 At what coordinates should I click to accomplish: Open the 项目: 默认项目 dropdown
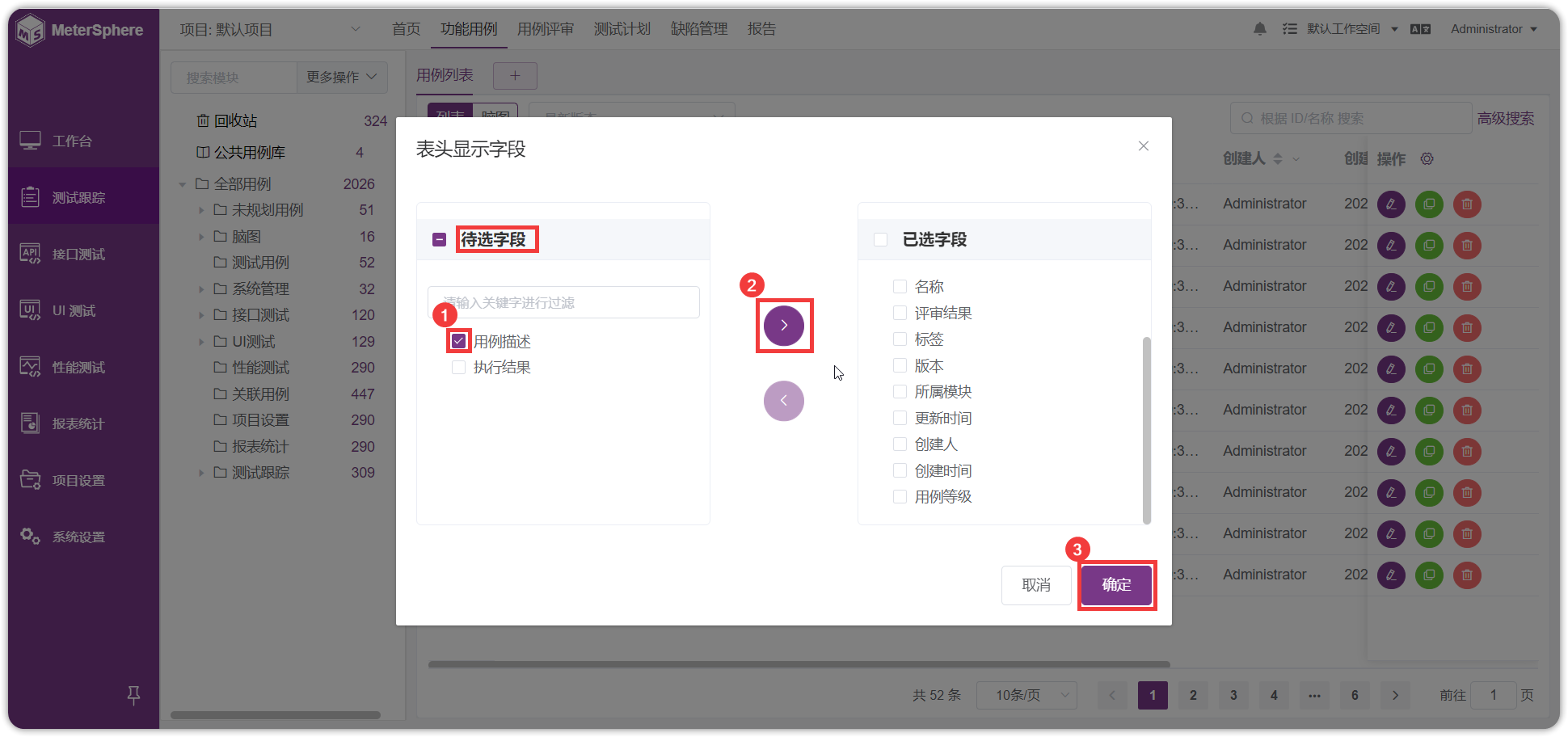coord(269,29)
